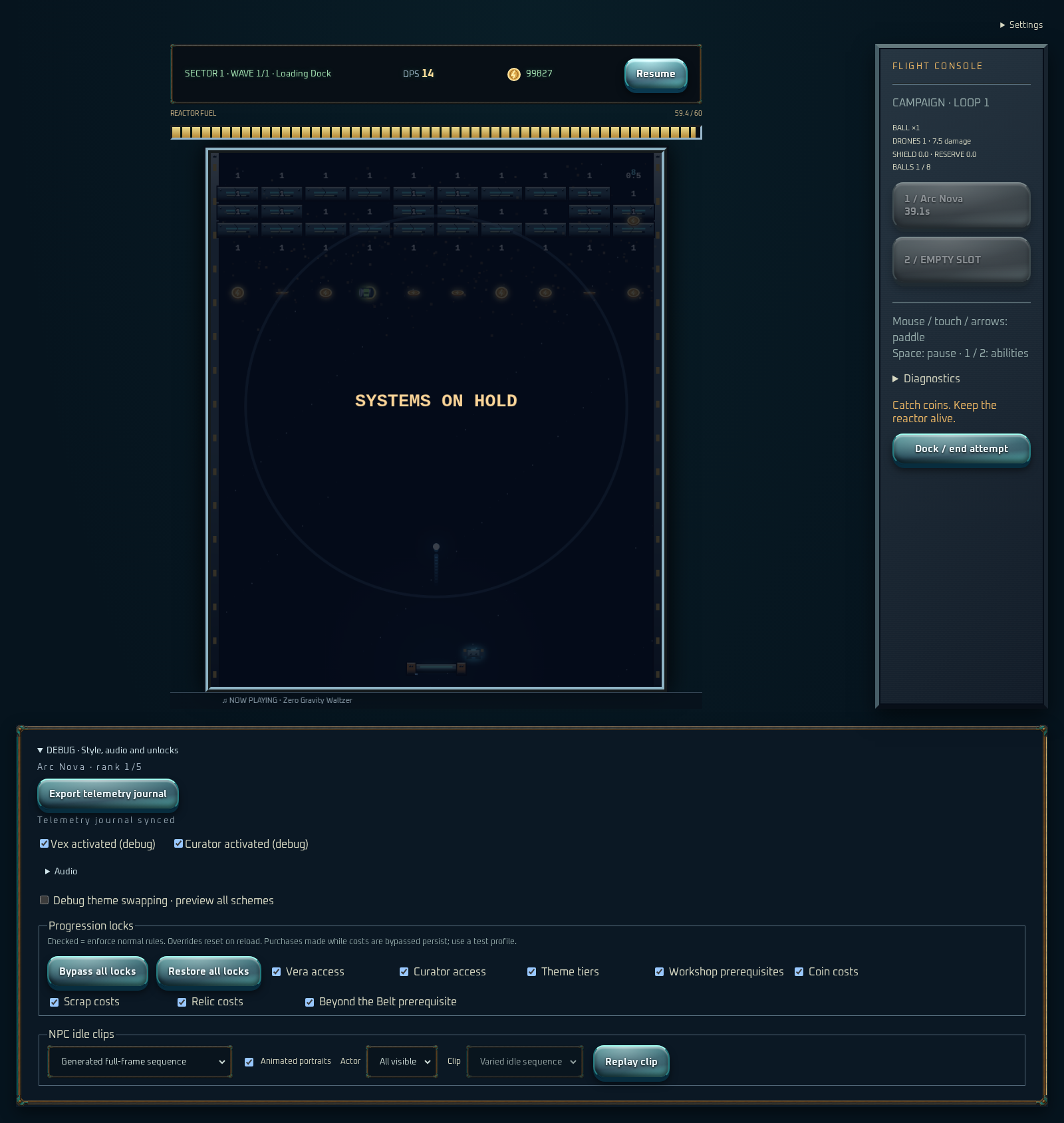Image resolution: width=1064 pixels, height=1123 pixels.
Task: Click NOW PLAYING Zero Gravity Waltzer text
Action: coord(287,700)
